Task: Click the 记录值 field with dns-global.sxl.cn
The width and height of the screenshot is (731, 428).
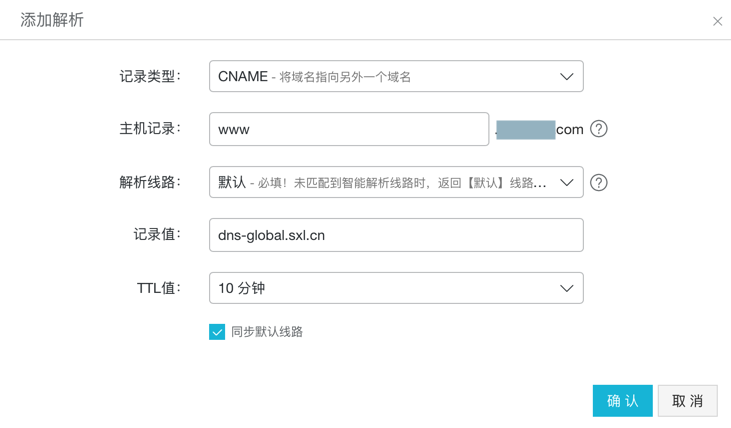Action: (396, 236)
